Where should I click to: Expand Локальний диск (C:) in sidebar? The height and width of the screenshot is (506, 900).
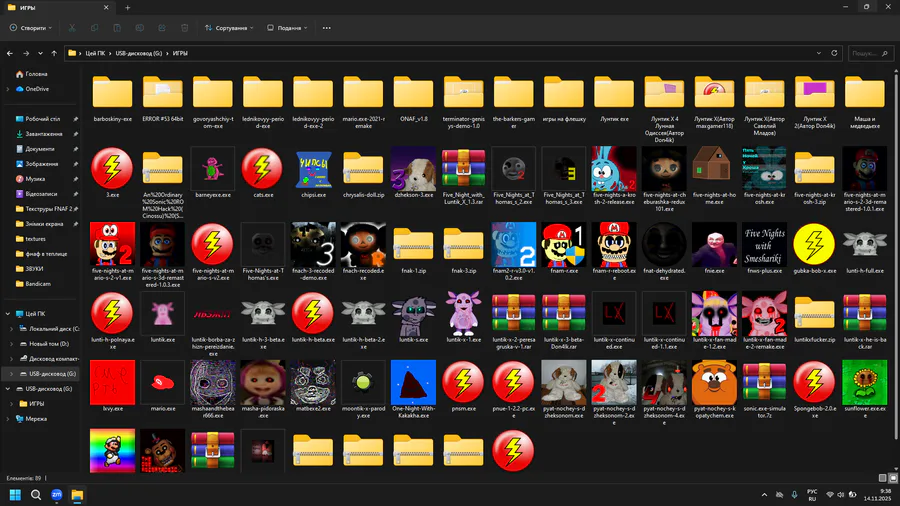tap(11, 329)
